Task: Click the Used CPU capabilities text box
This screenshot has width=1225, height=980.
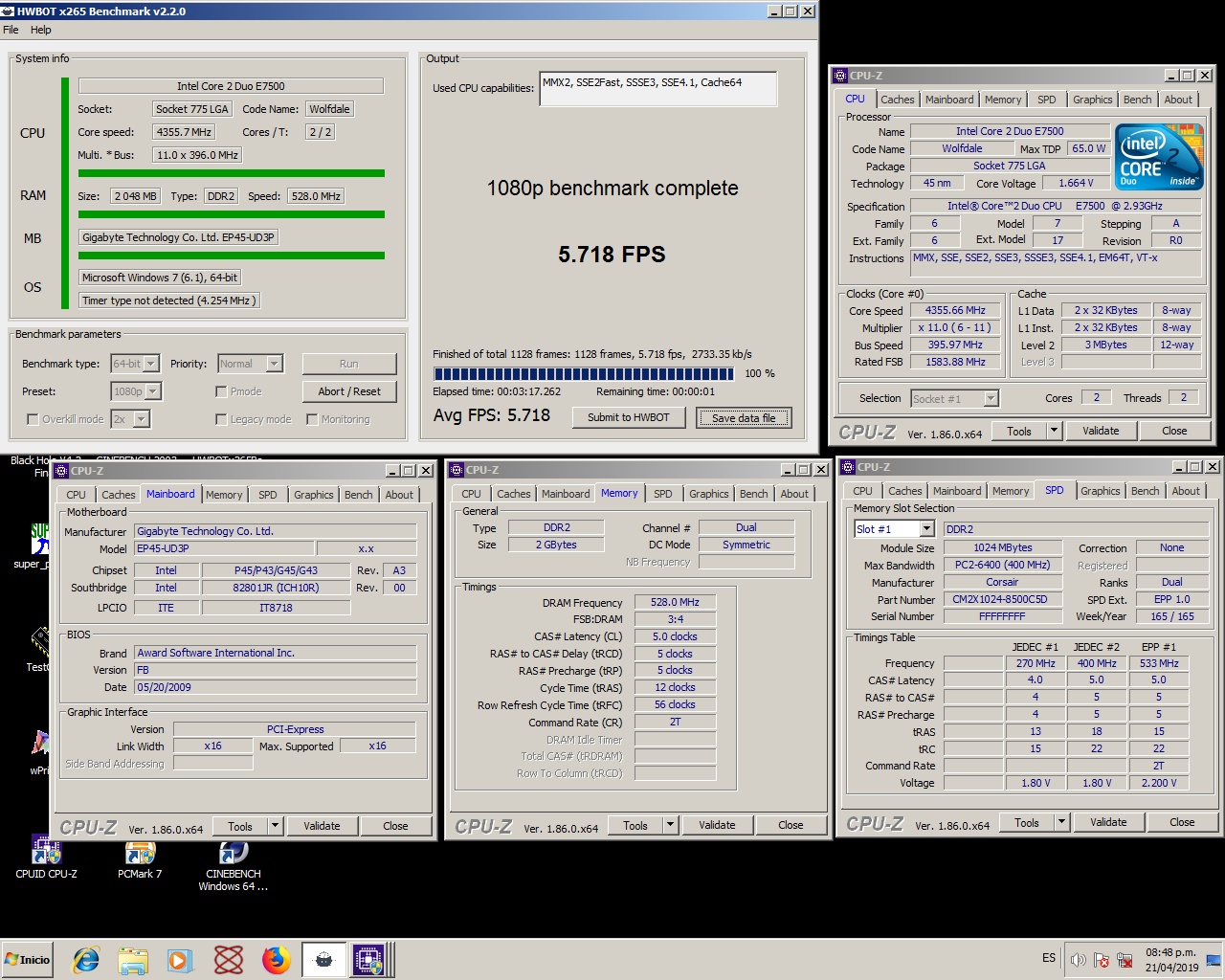Action: (658, 89)
